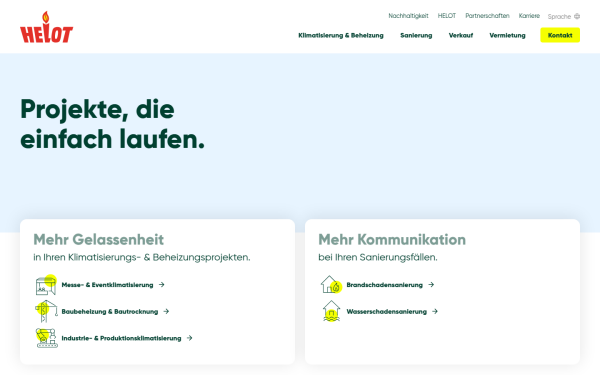Click arrow next to Messe- & Eventklimatisierung
600x375 pixels.
click(161, 285)
